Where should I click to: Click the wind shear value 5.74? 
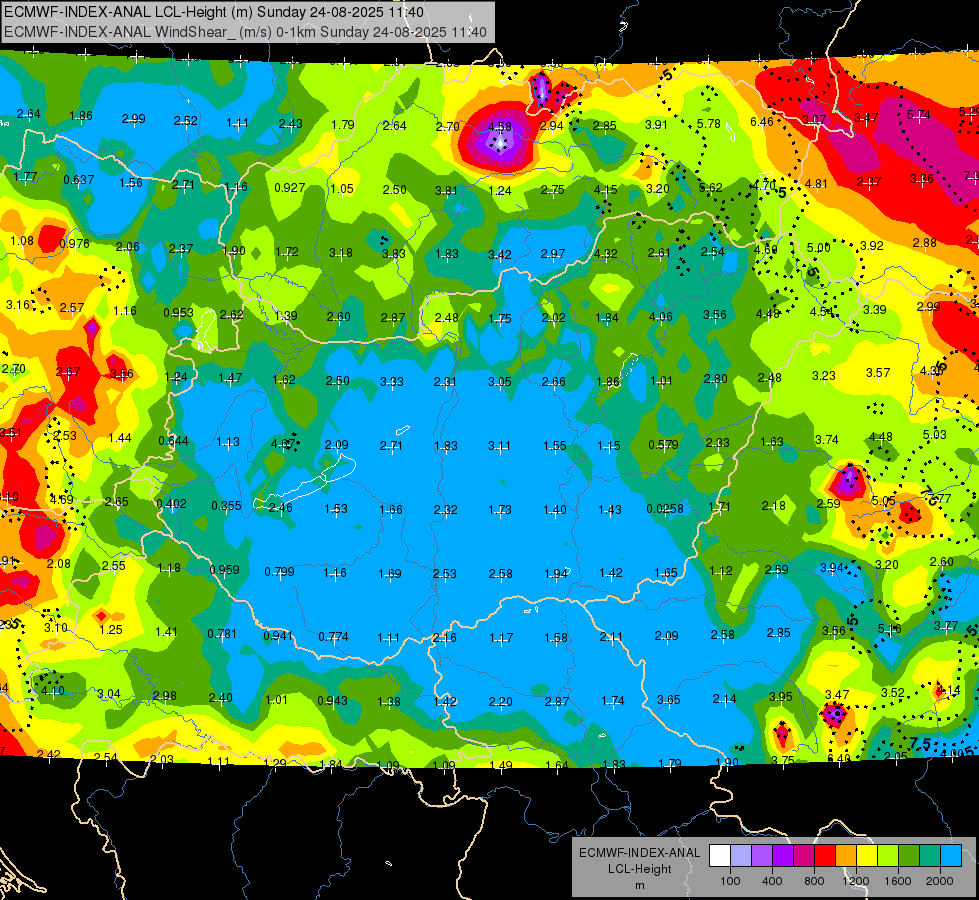(918, 114)
